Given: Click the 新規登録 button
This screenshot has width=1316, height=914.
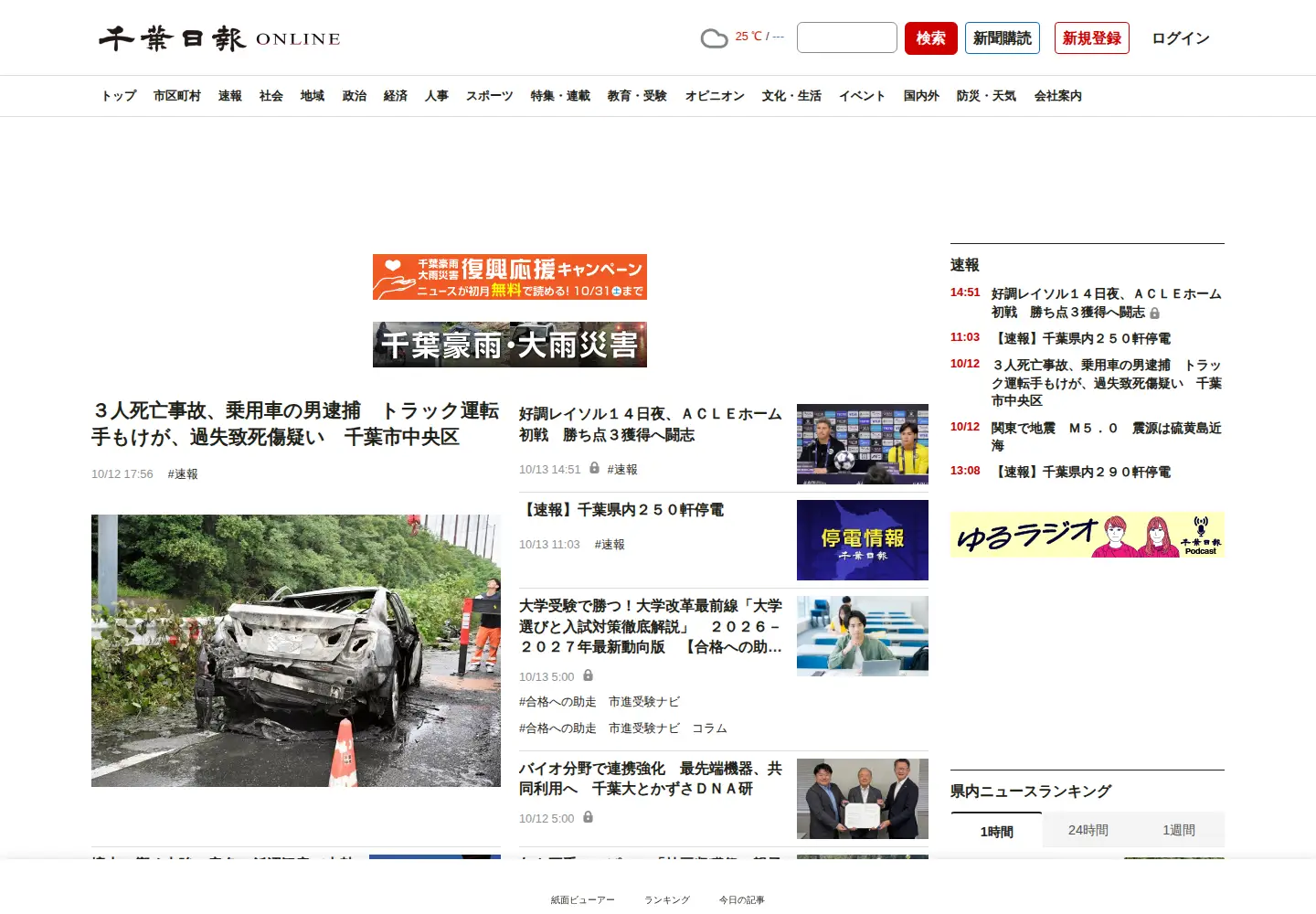Looking at the screenshot, I should click(x=1092, y=37).
